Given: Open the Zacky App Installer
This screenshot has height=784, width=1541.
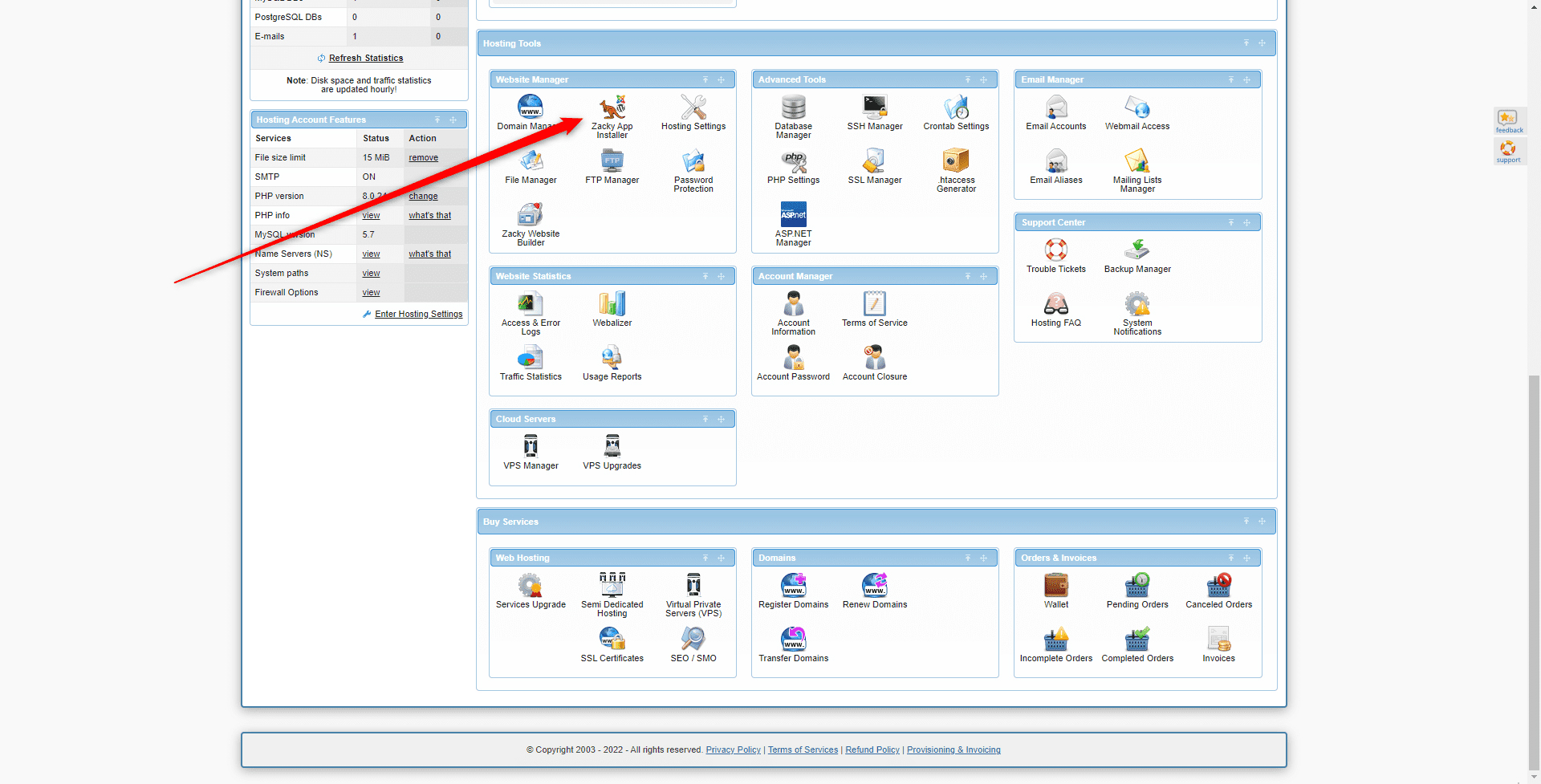Looking at the screenshot, I should pos(612,112).
